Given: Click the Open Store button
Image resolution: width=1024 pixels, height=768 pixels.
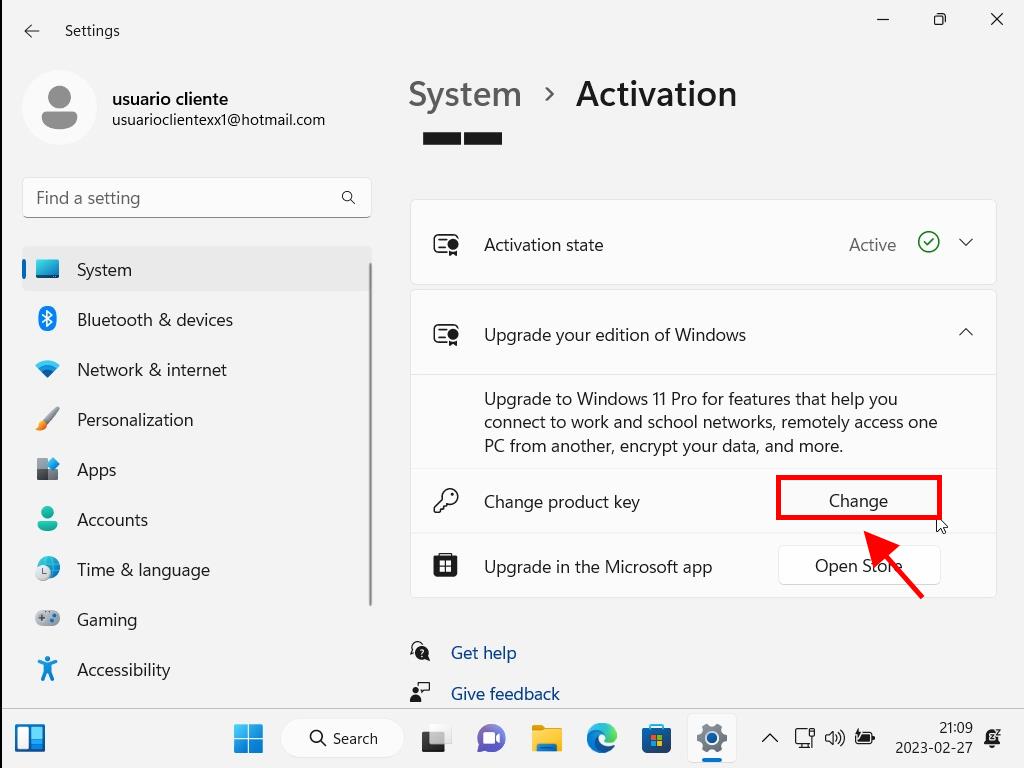Looking at the screenshot, I should tap(858, 566).
